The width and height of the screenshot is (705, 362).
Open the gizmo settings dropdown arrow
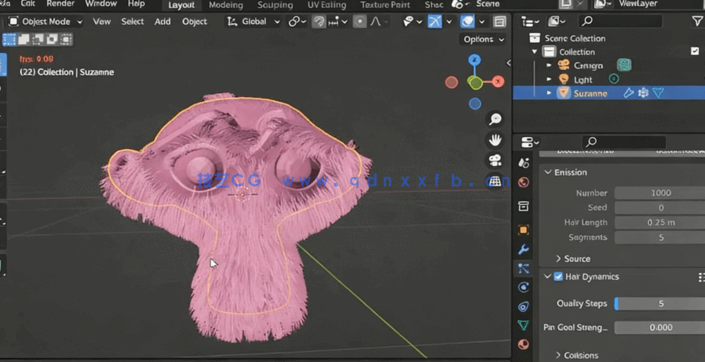tap(448, 22)
